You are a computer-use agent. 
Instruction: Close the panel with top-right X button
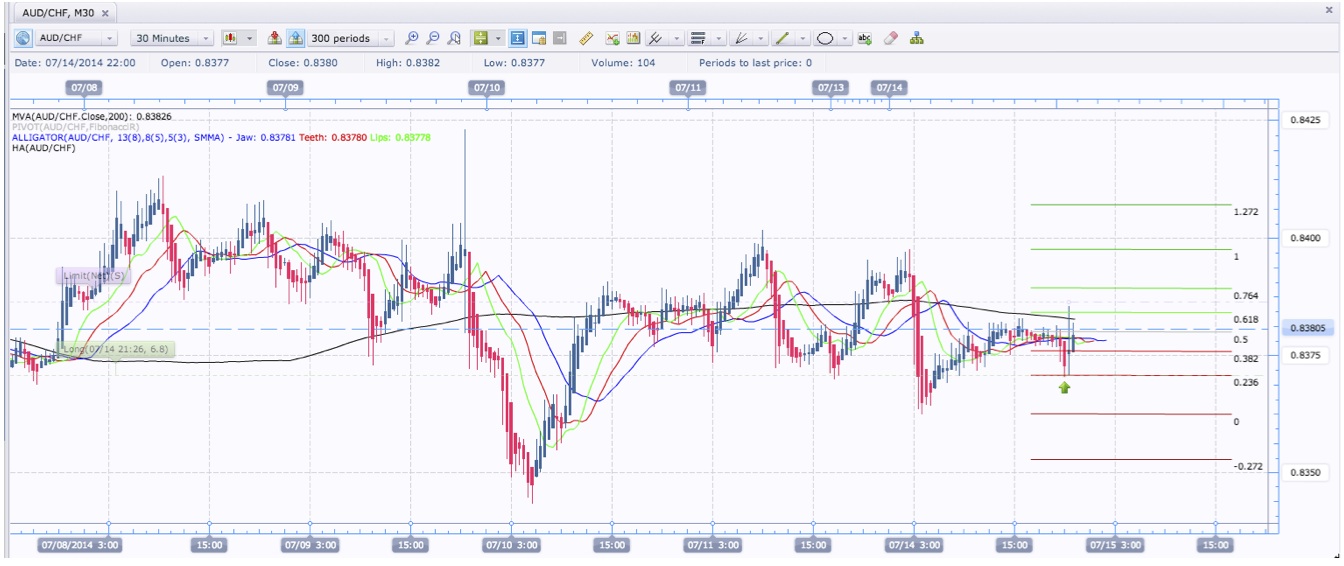click(x=1329, y=9)
